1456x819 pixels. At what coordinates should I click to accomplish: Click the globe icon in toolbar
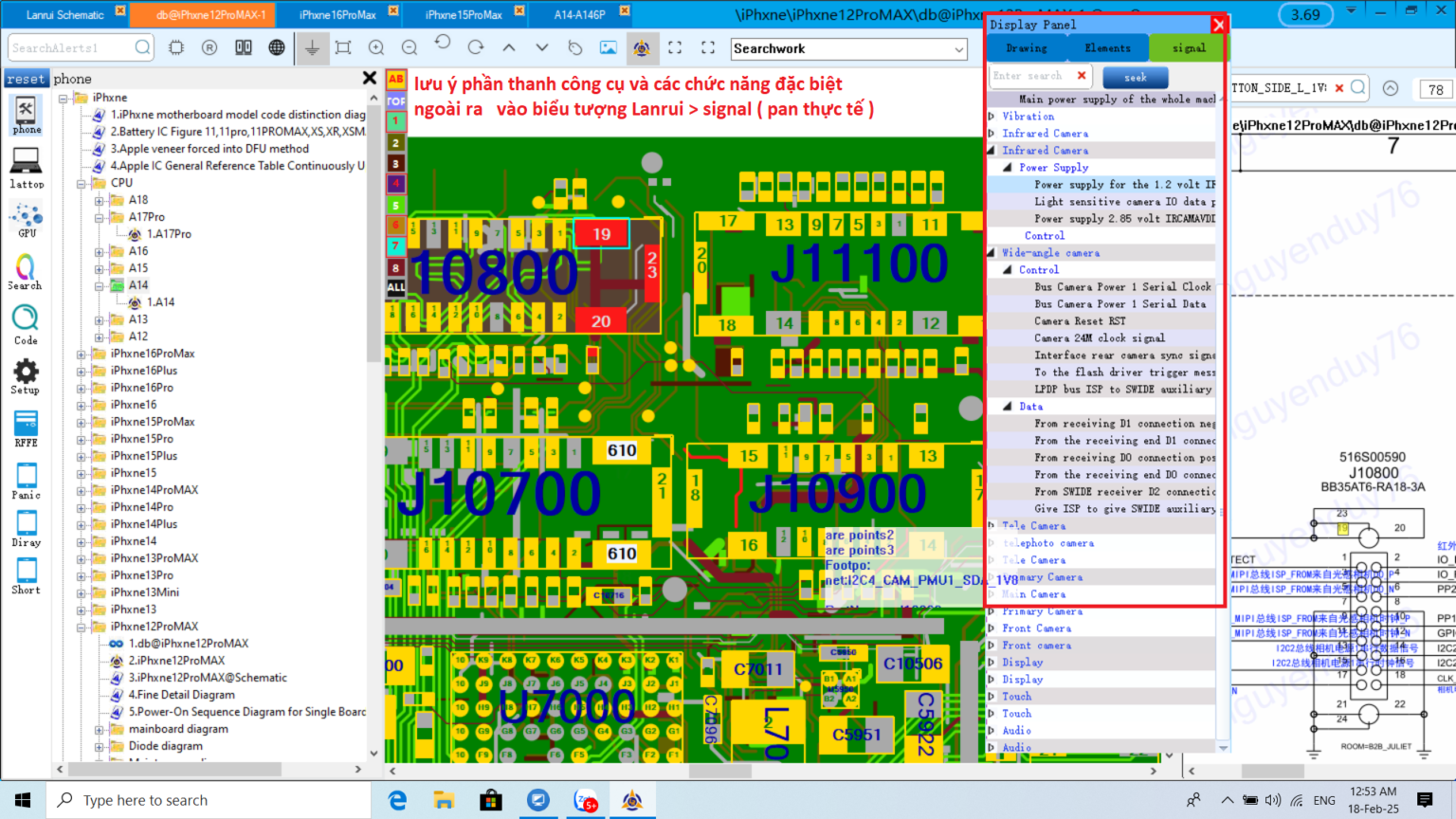[x=277, y=47]
